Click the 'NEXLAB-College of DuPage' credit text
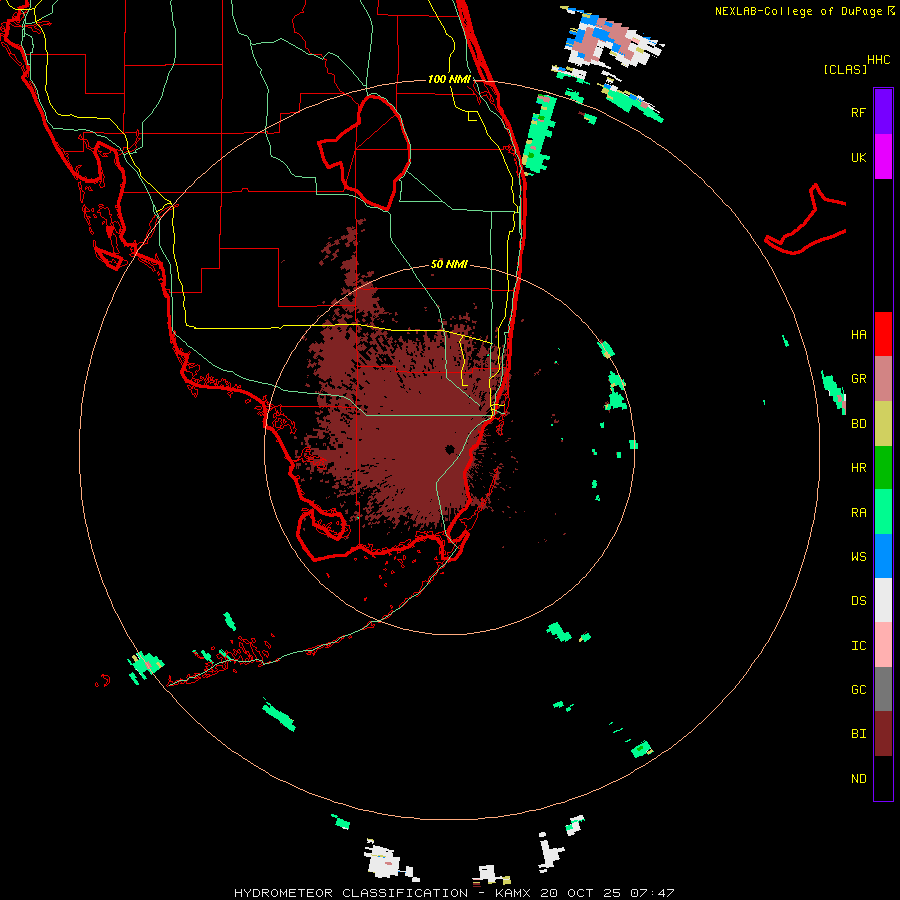This screenshot has width=900, height=900. tap(800, 11)
